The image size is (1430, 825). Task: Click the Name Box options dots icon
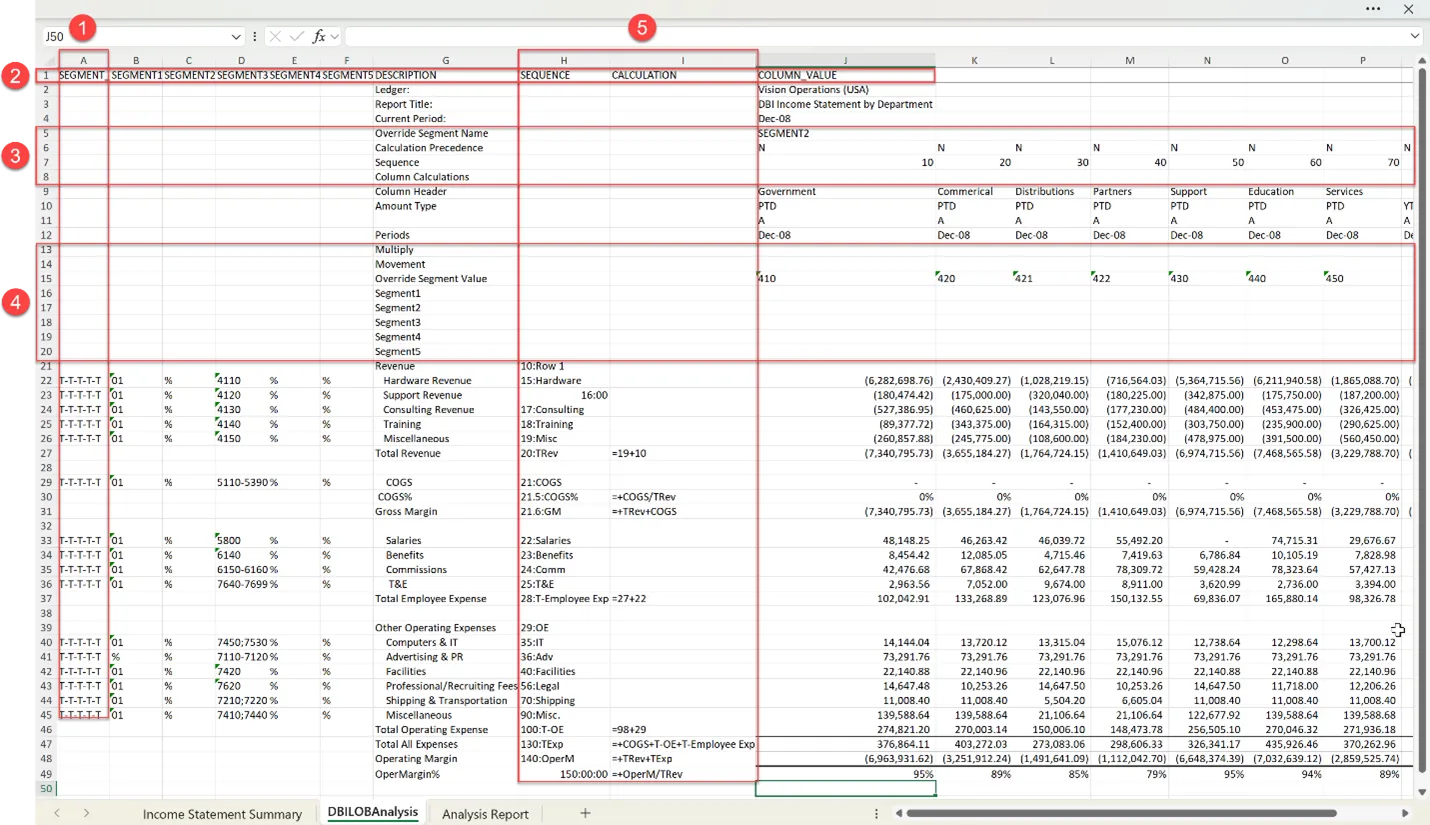coord(256,36)
